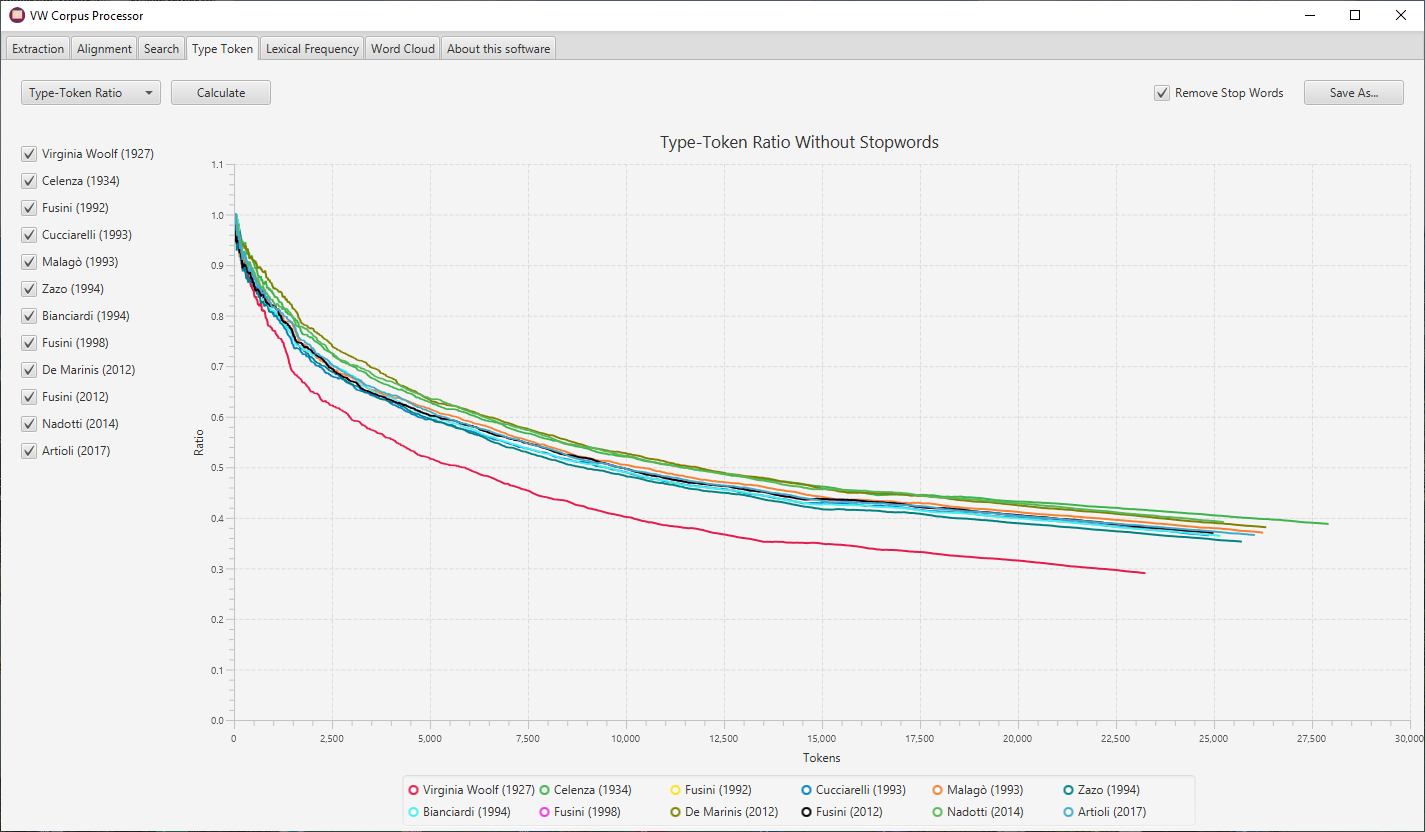The width and height of the screenshot is (1425, 832).
Task: Open the Type-Token Ratio dropdown
Action: tap(90, 93)
